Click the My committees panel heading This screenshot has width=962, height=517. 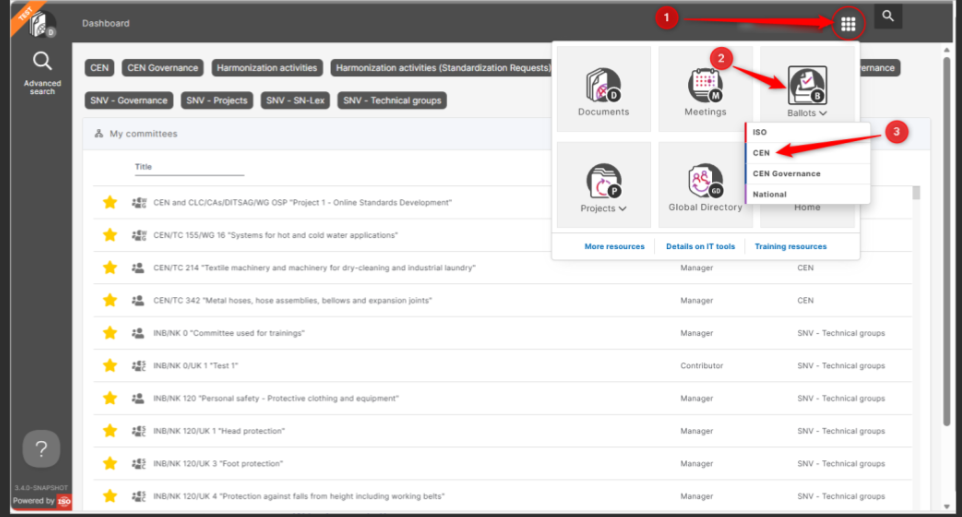coord(143,134)
